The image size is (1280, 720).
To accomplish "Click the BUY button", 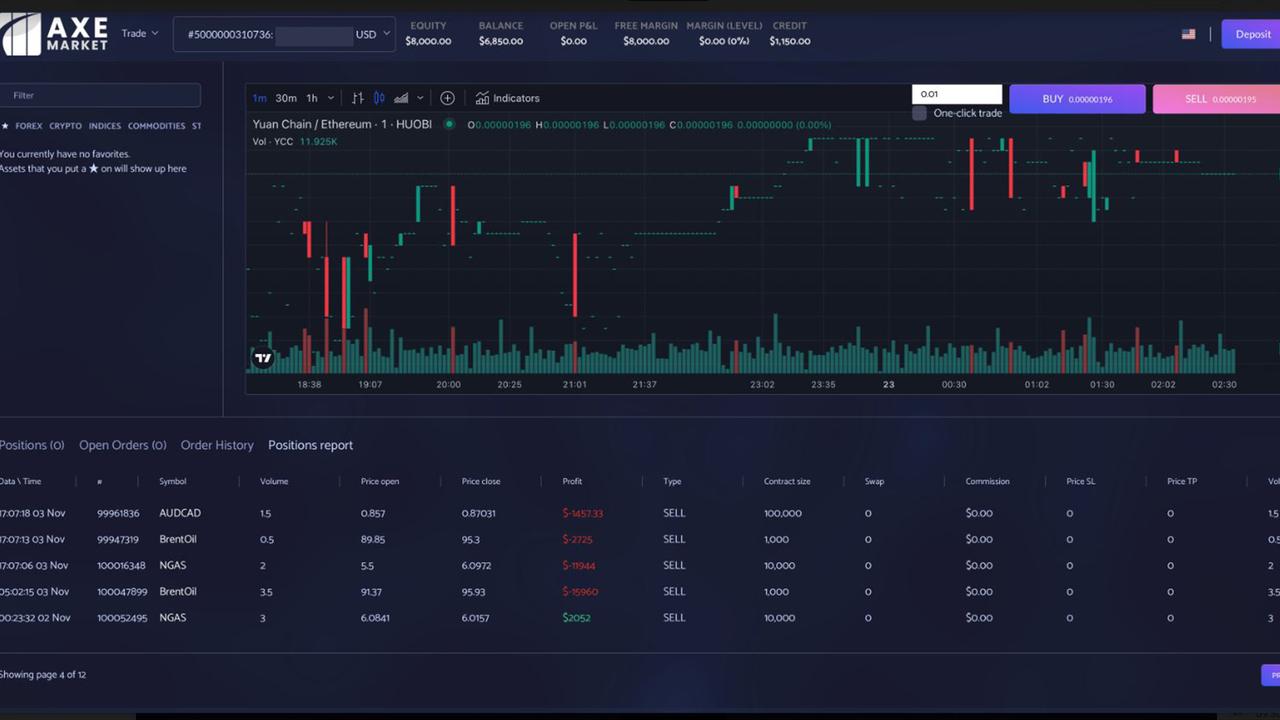I will point(1077,99).
